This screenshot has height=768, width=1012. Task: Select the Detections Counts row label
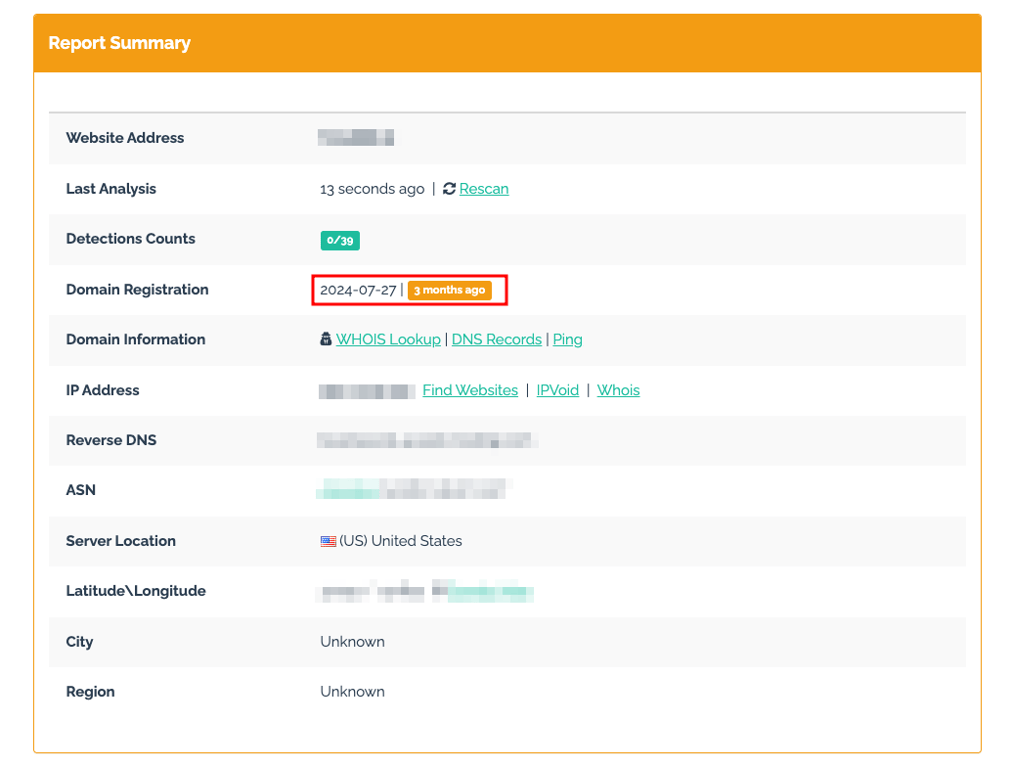pyautogui.click(x=131, y=239)
